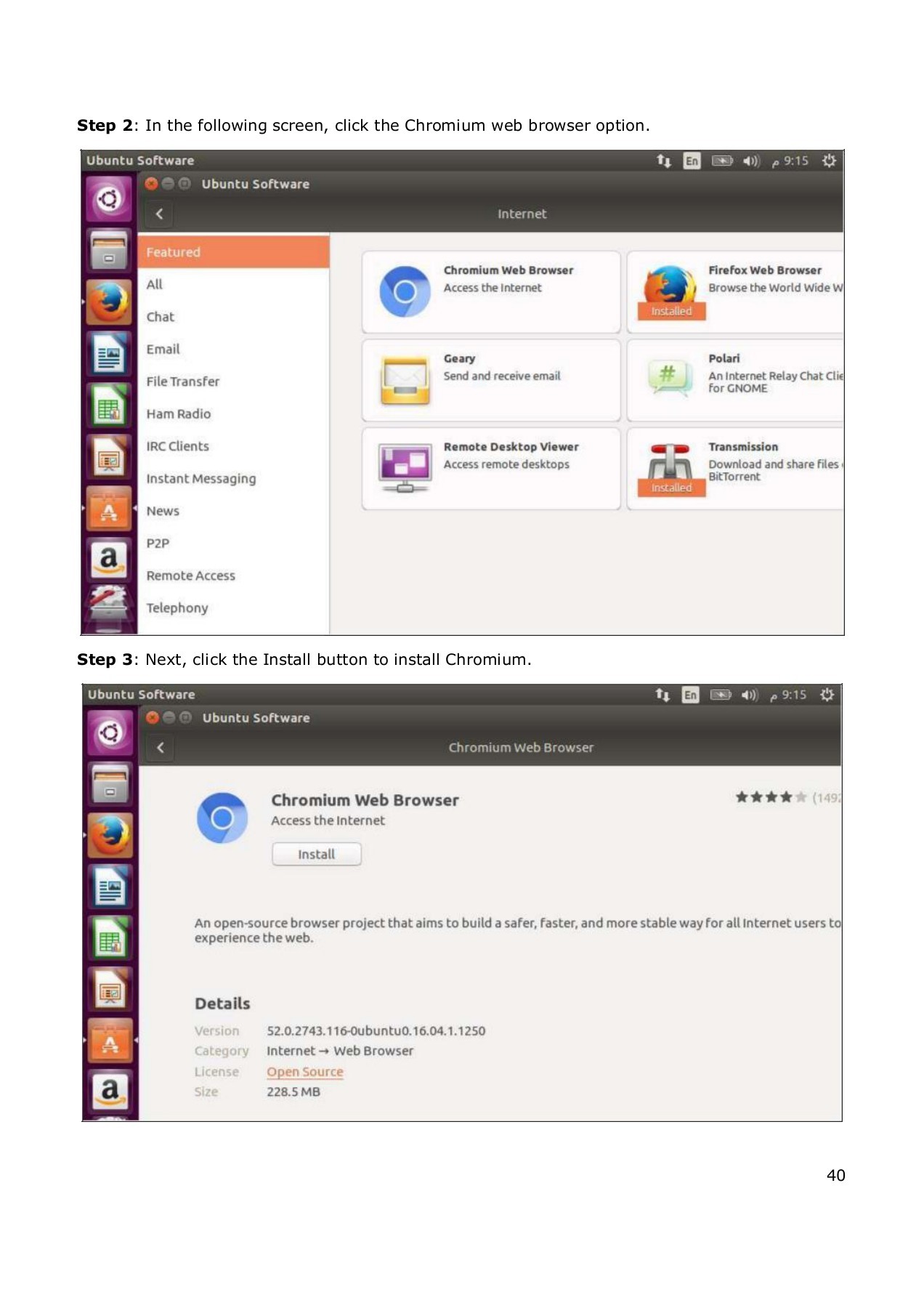
Task: Click the Install button for Chromium
Action: [316, 855]
